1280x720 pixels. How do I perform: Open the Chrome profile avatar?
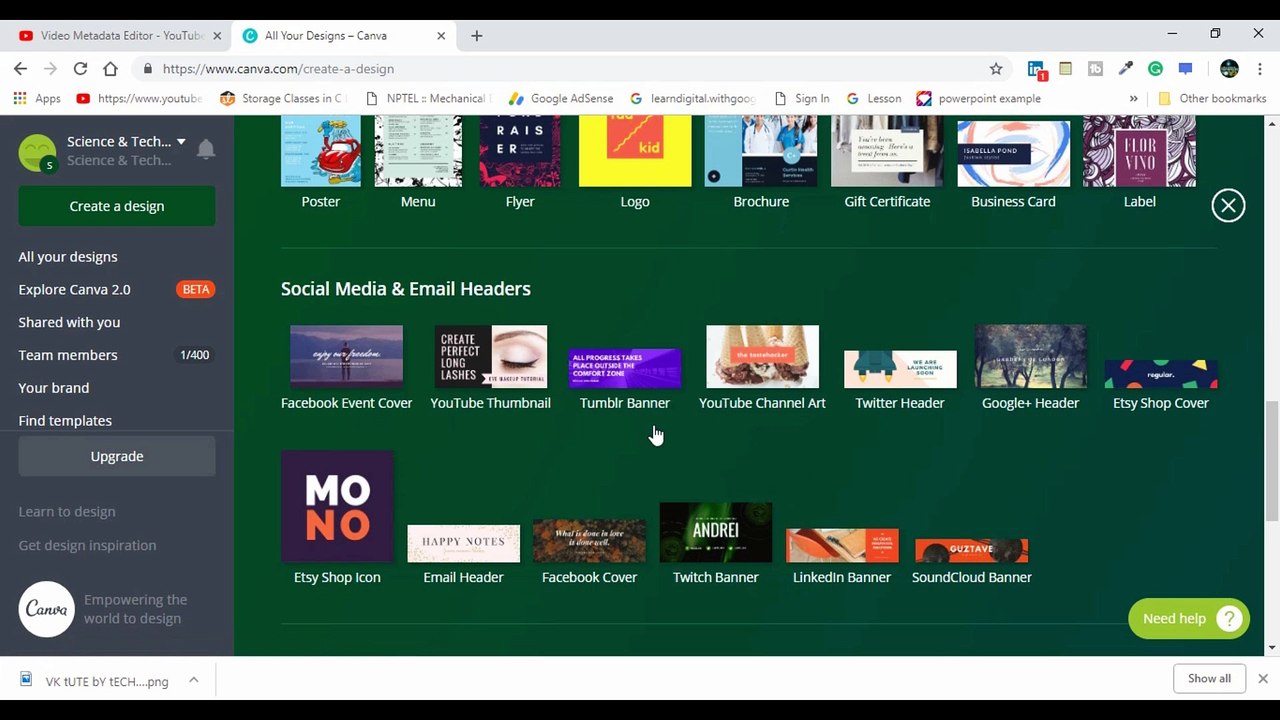[x=1229, y=69]
